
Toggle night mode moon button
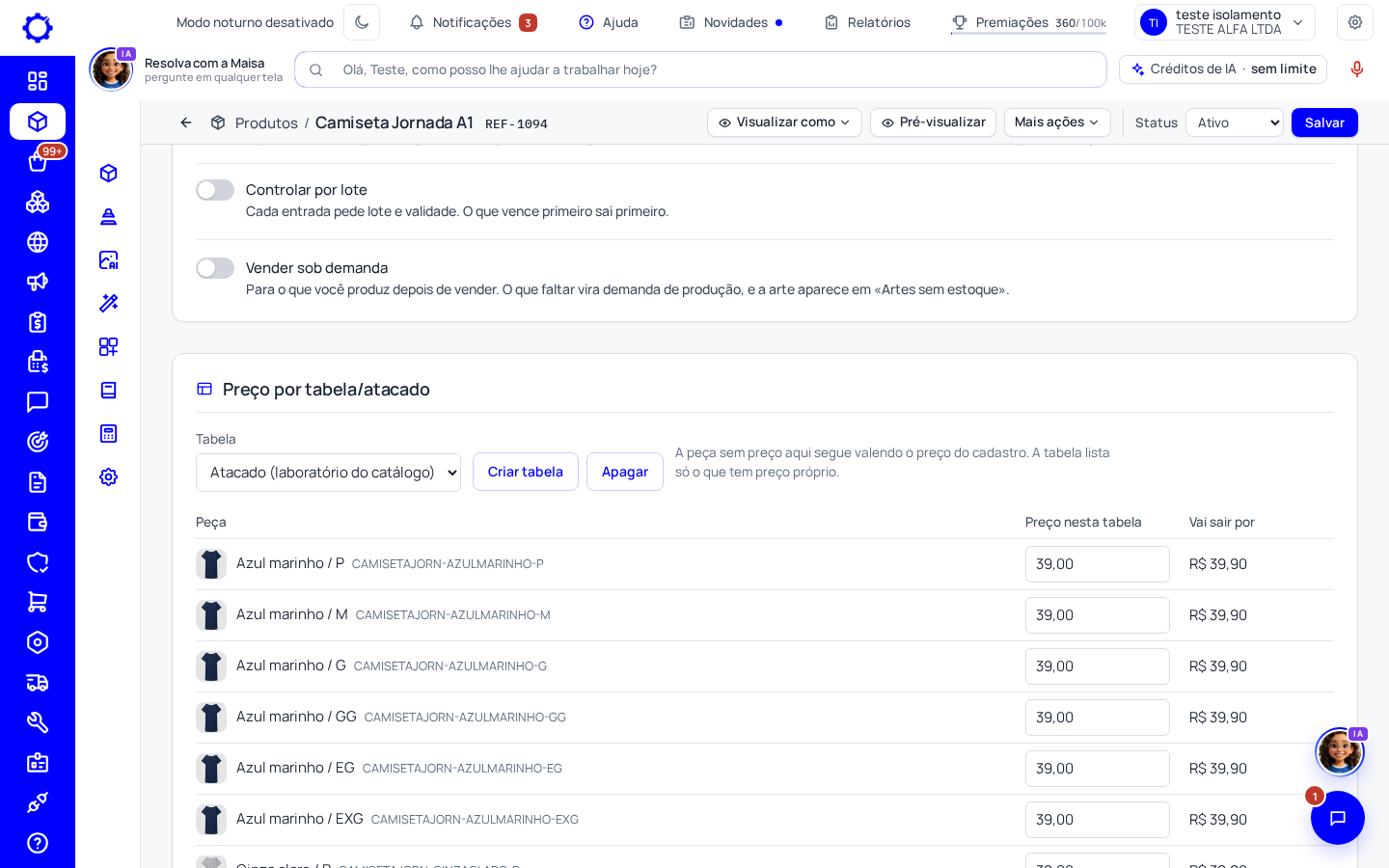[362, 22]
